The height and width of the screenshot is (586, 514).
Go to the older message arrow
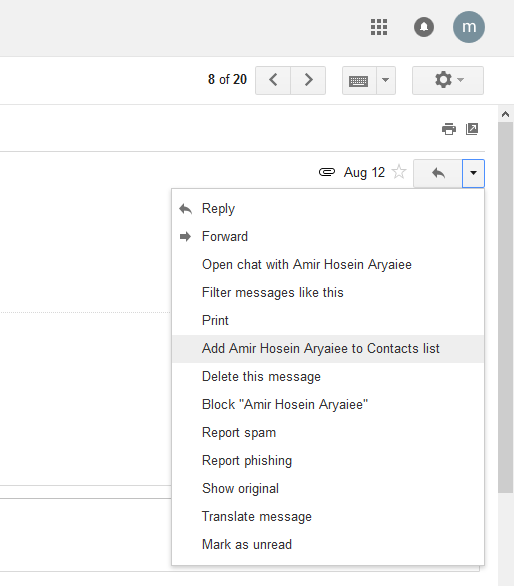point(308,80)
